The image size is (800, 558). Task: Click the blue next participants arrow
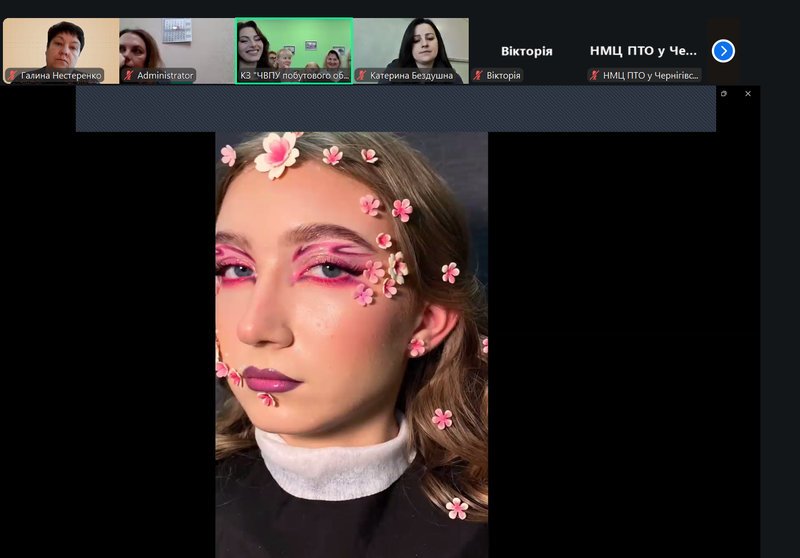[x=723, y=50]
